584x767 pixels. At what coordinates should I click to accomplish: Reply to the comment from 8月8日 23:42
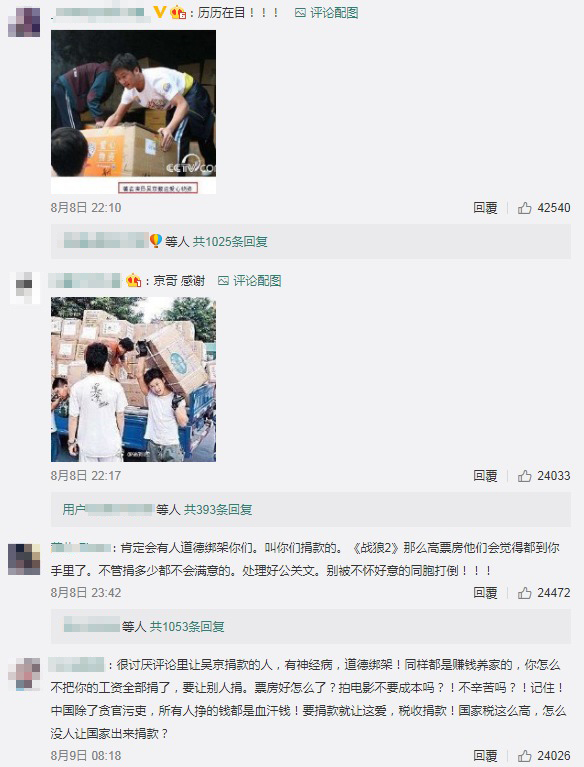tap(485, 593)
